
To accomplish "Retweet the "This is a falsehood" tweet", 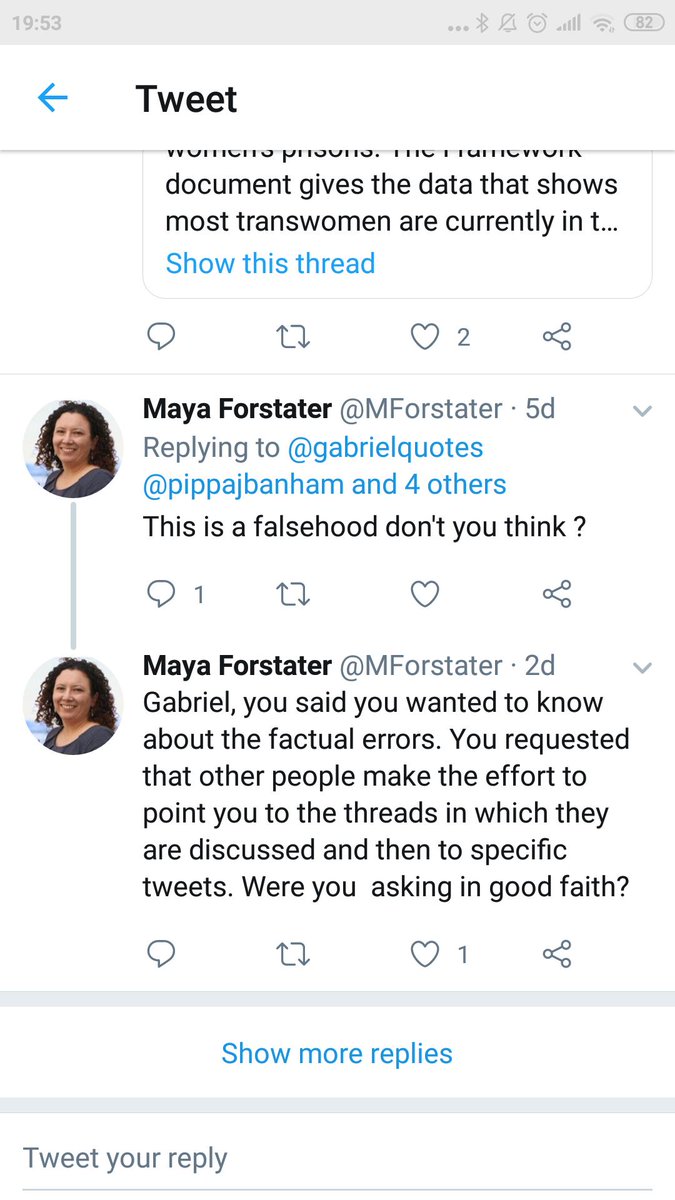I will pos(292,595).
